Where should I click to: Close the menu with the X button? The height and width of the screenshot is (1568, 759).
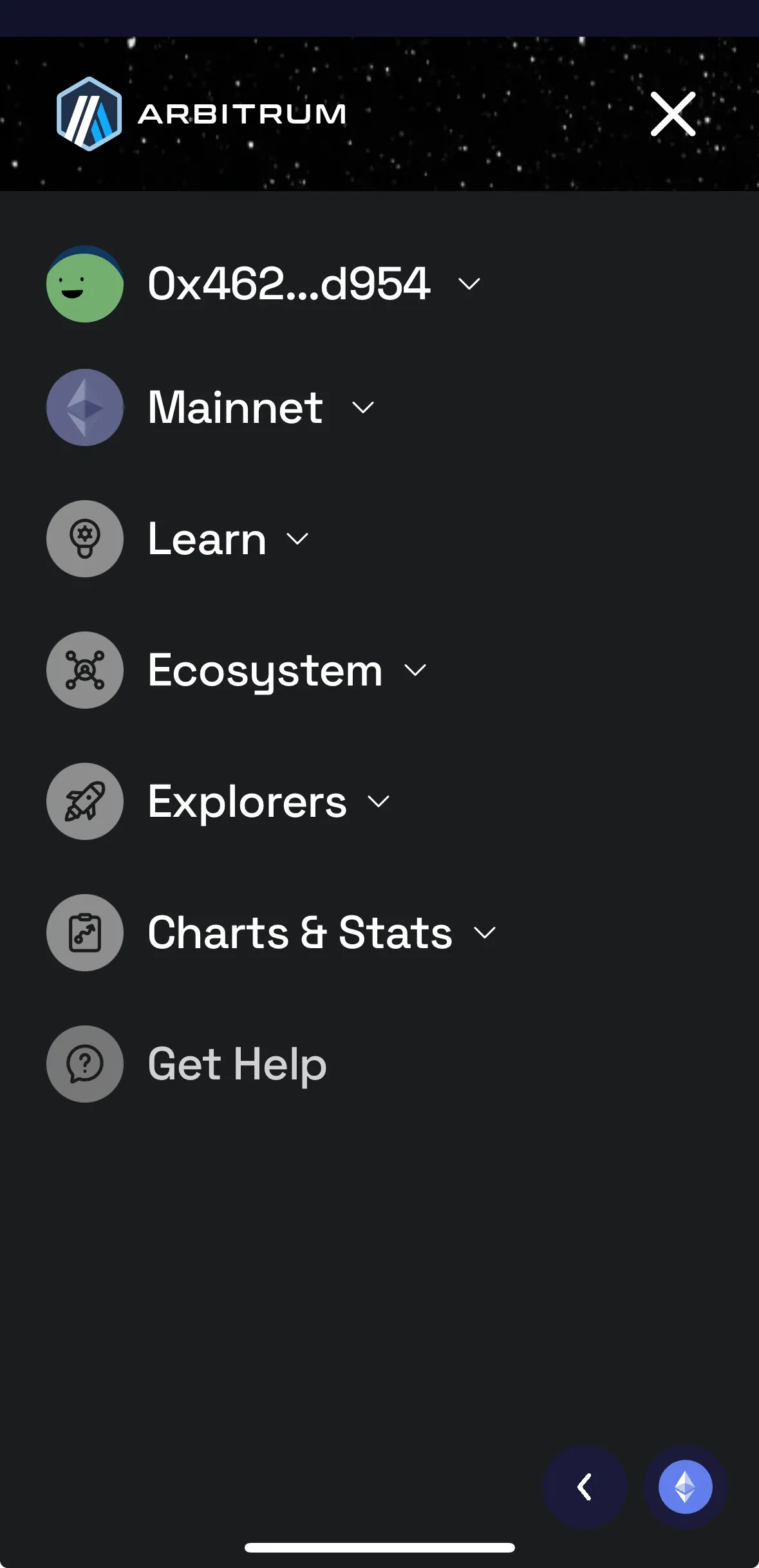click(x=673, y=114)
